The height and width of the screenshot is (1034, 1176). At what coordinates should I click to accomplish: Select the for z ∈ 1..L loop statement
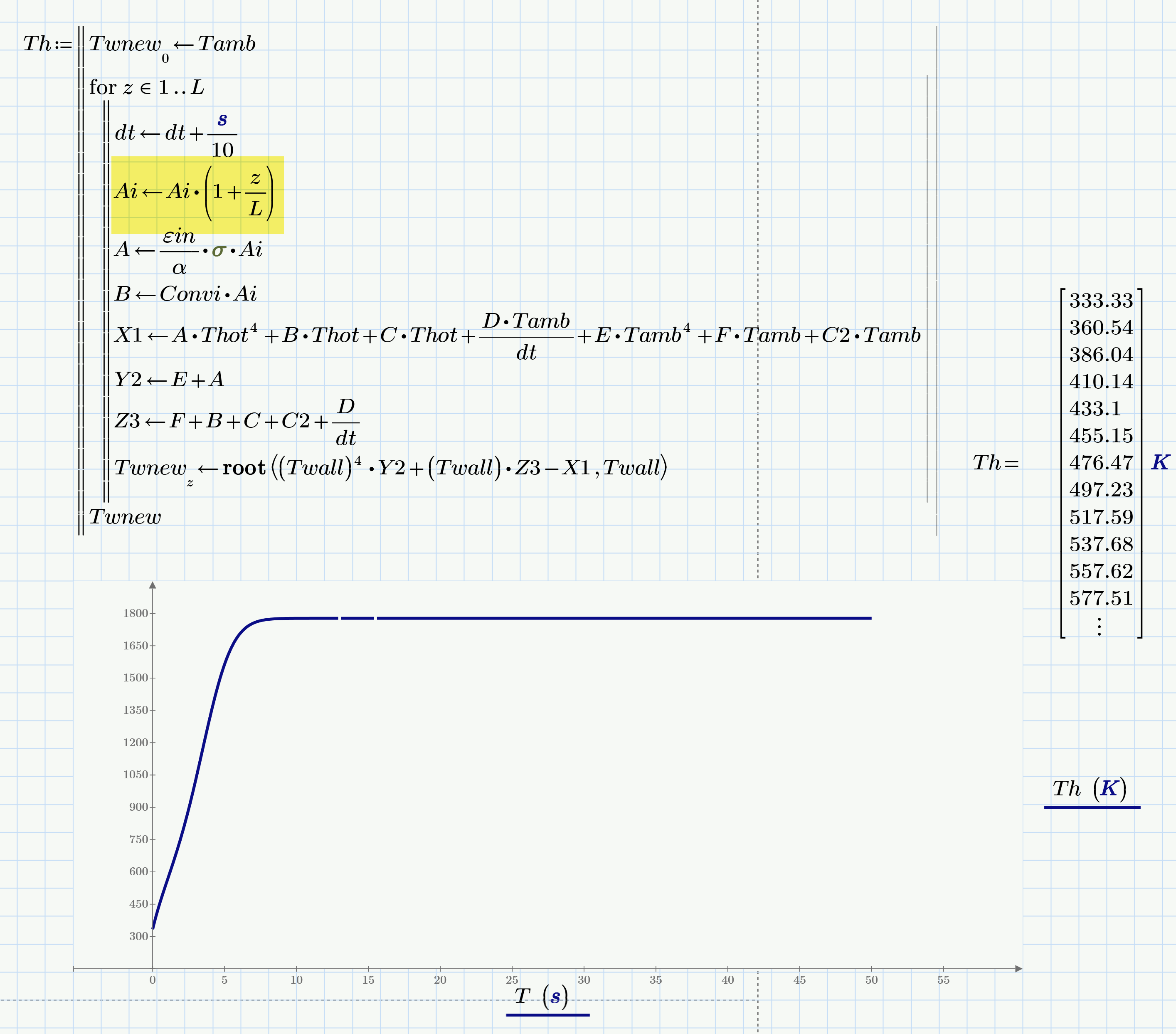click(x=147, y=87)
